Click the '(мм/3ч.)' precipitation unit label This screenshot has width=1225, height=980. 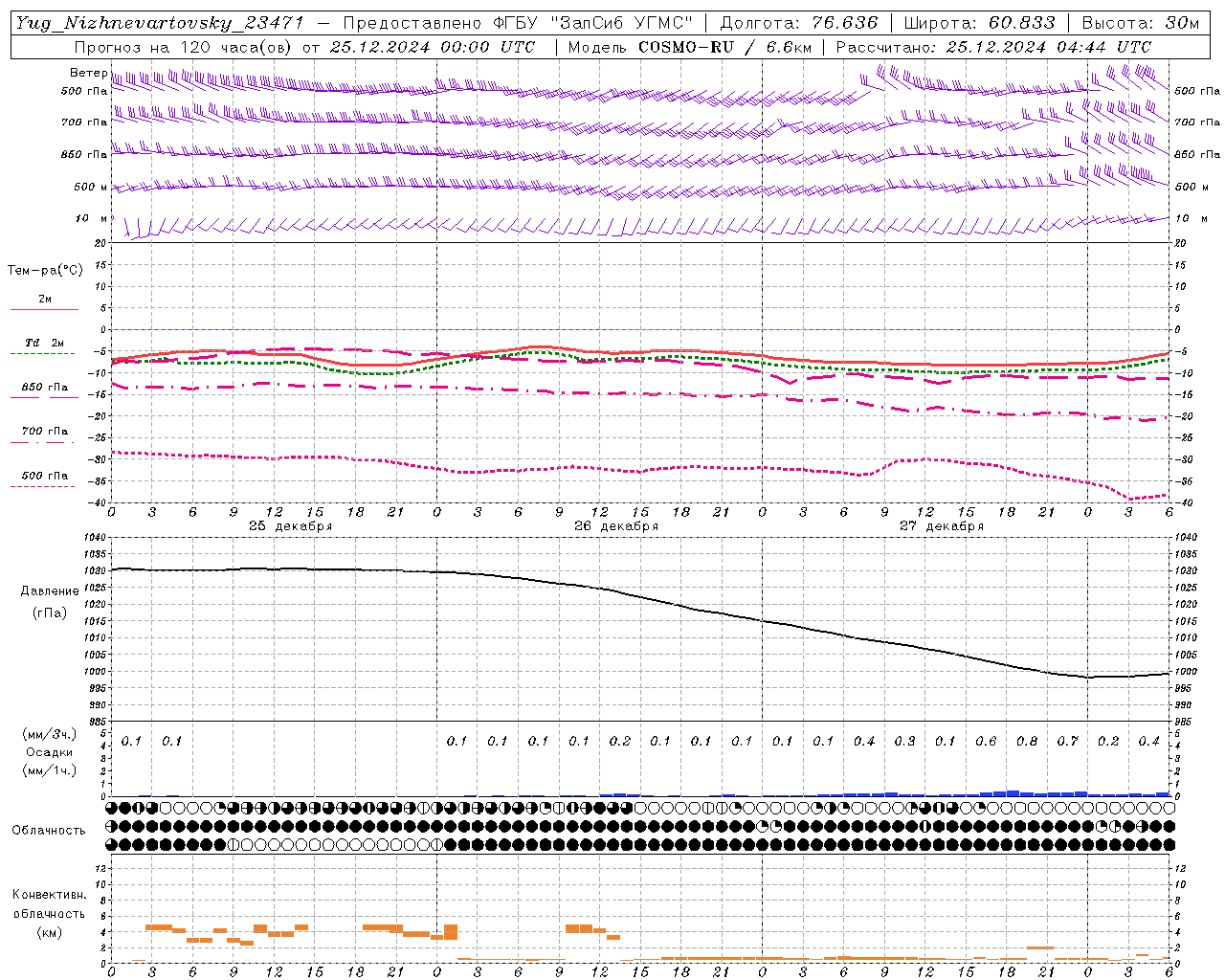pyautogui.click(x=50, y=734)
